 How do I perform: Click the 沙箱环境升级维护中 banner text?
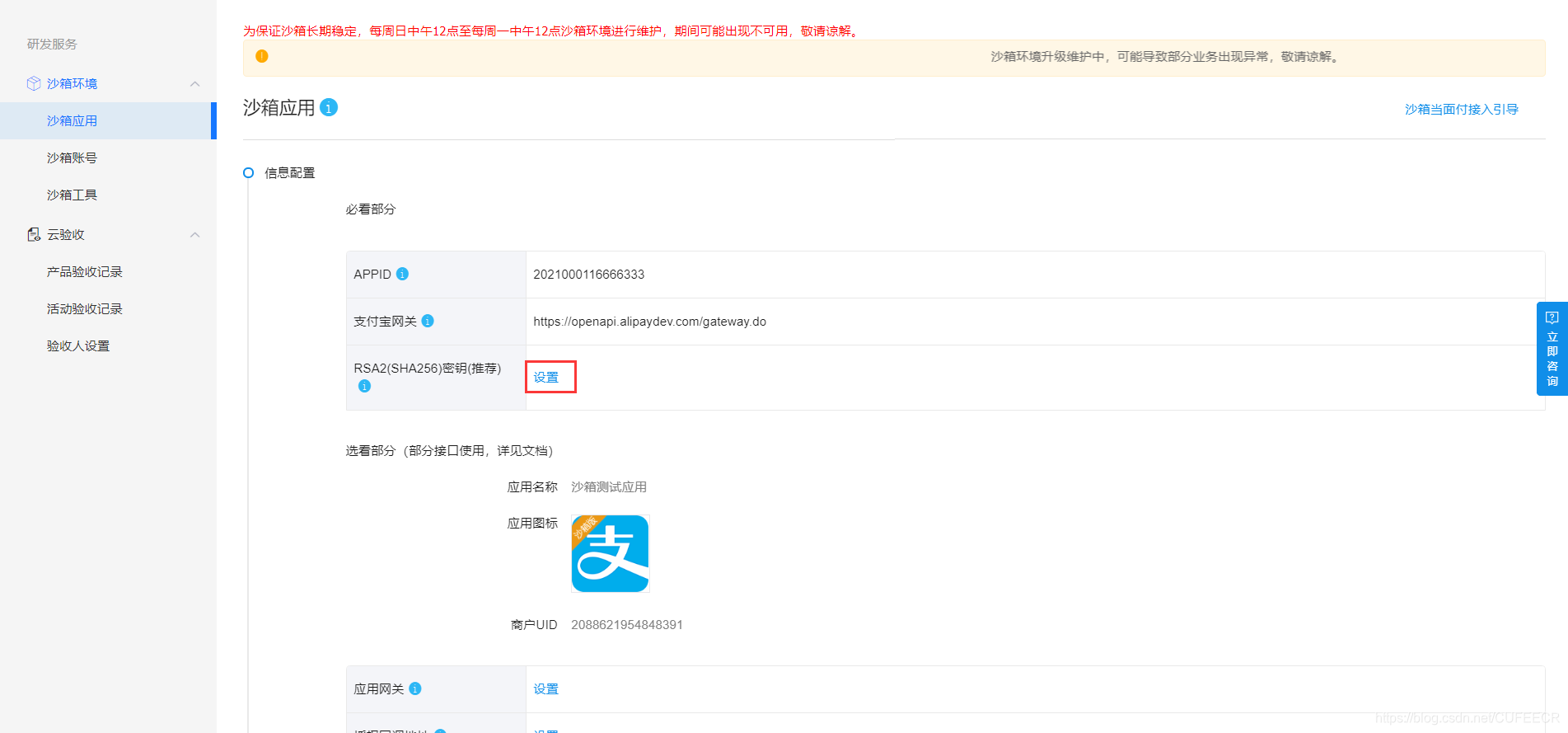coord(1166,56)
